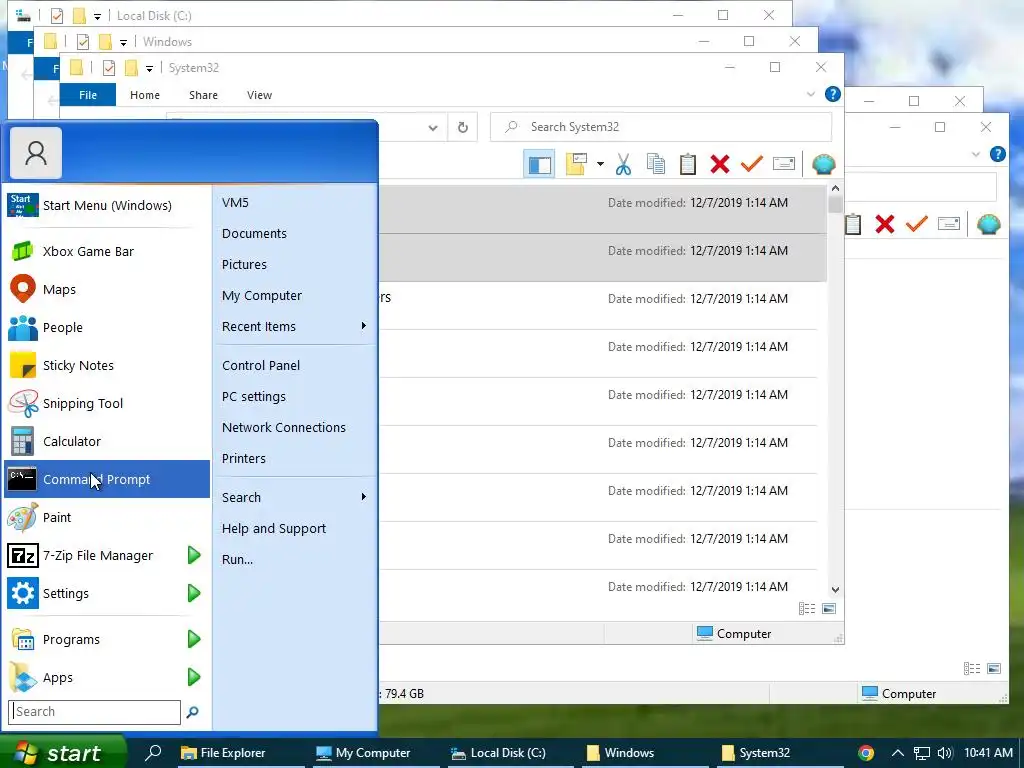Switch to large thumbnails view in System32 status bar
1024x768 pixels.
tap(829, 609)
